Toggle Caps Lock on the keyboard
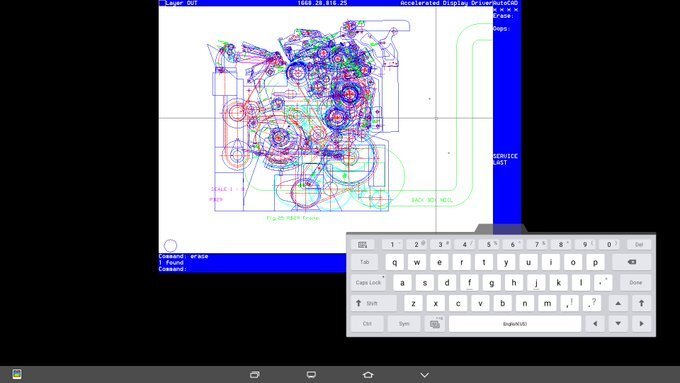This screenshot has height=383, width=680. click(368, 283)
